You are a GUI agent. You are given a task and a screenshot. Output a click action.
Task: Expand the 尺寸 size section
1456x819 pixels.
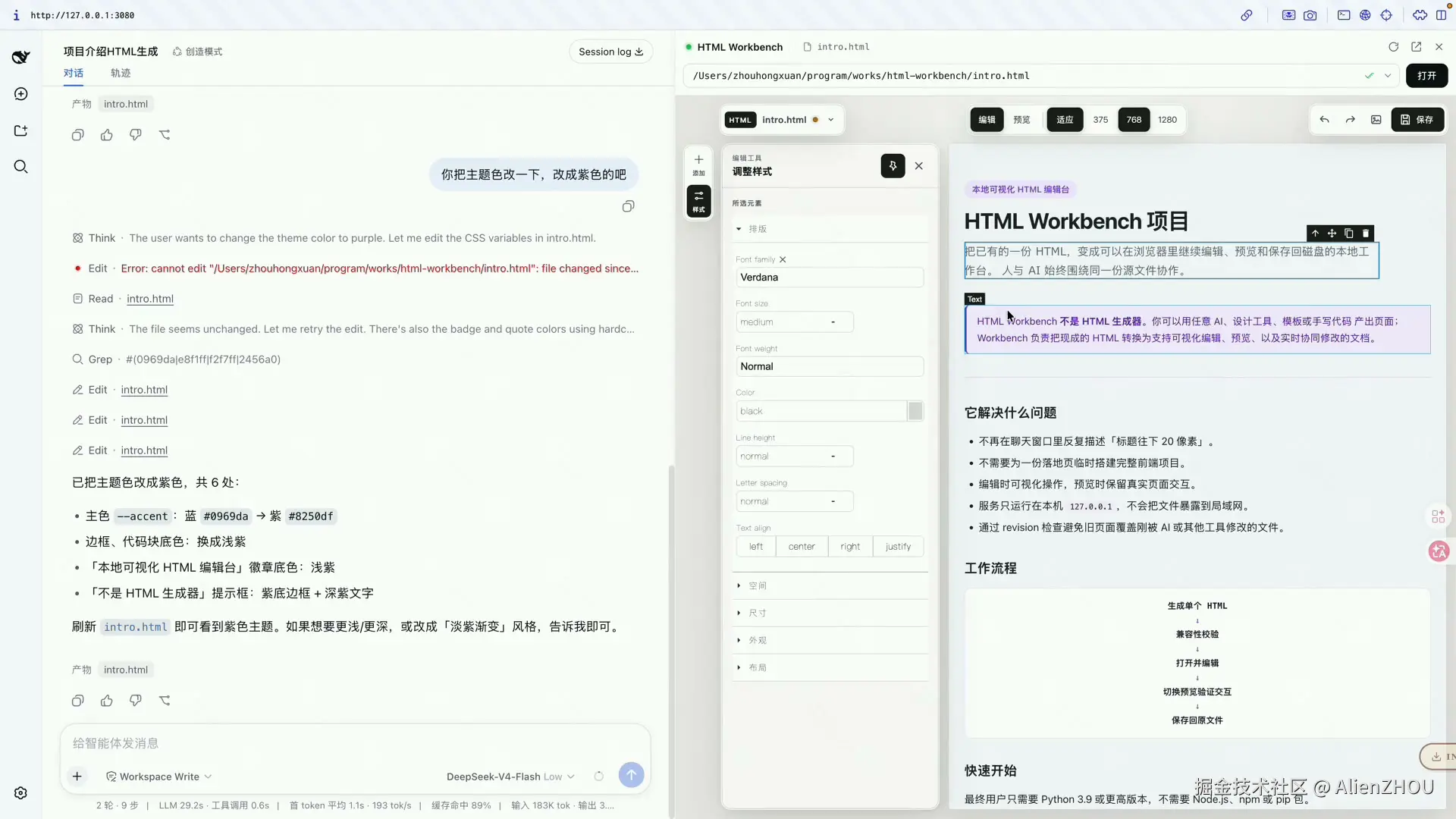(830, 613)
